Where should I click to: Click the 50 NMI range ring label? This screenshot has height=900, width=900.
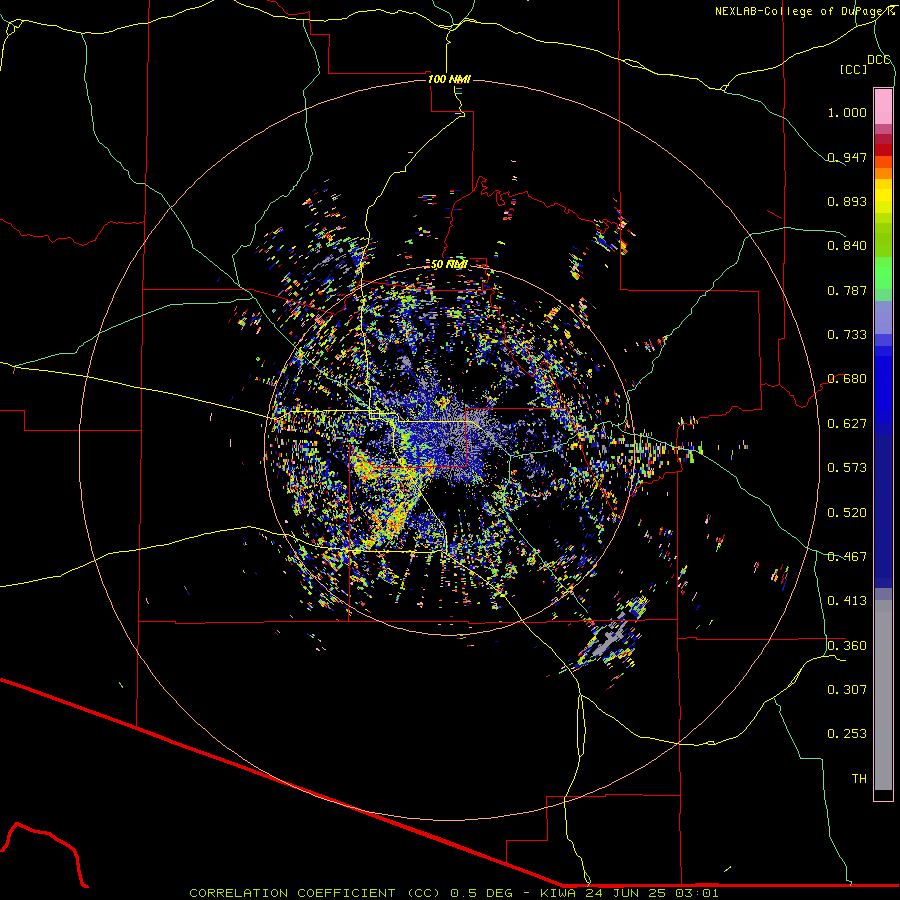[449, 265]
